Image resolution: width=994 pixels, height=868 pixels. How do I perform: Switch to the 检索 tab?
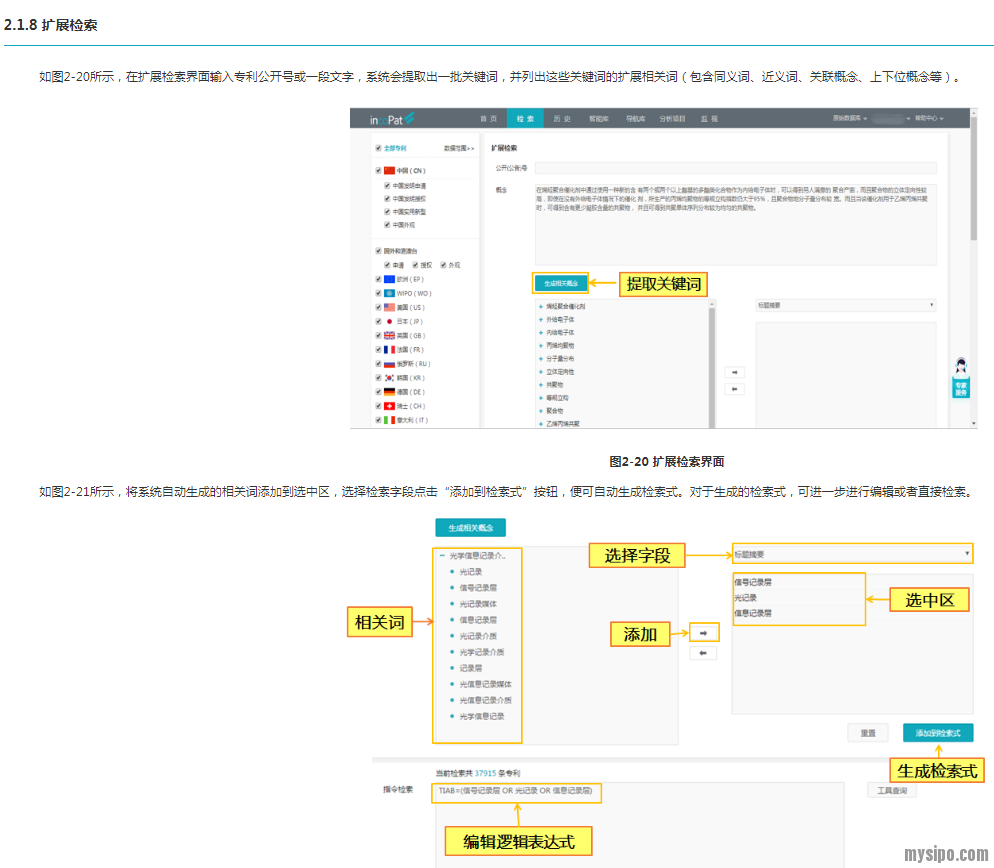coord(525,119)
